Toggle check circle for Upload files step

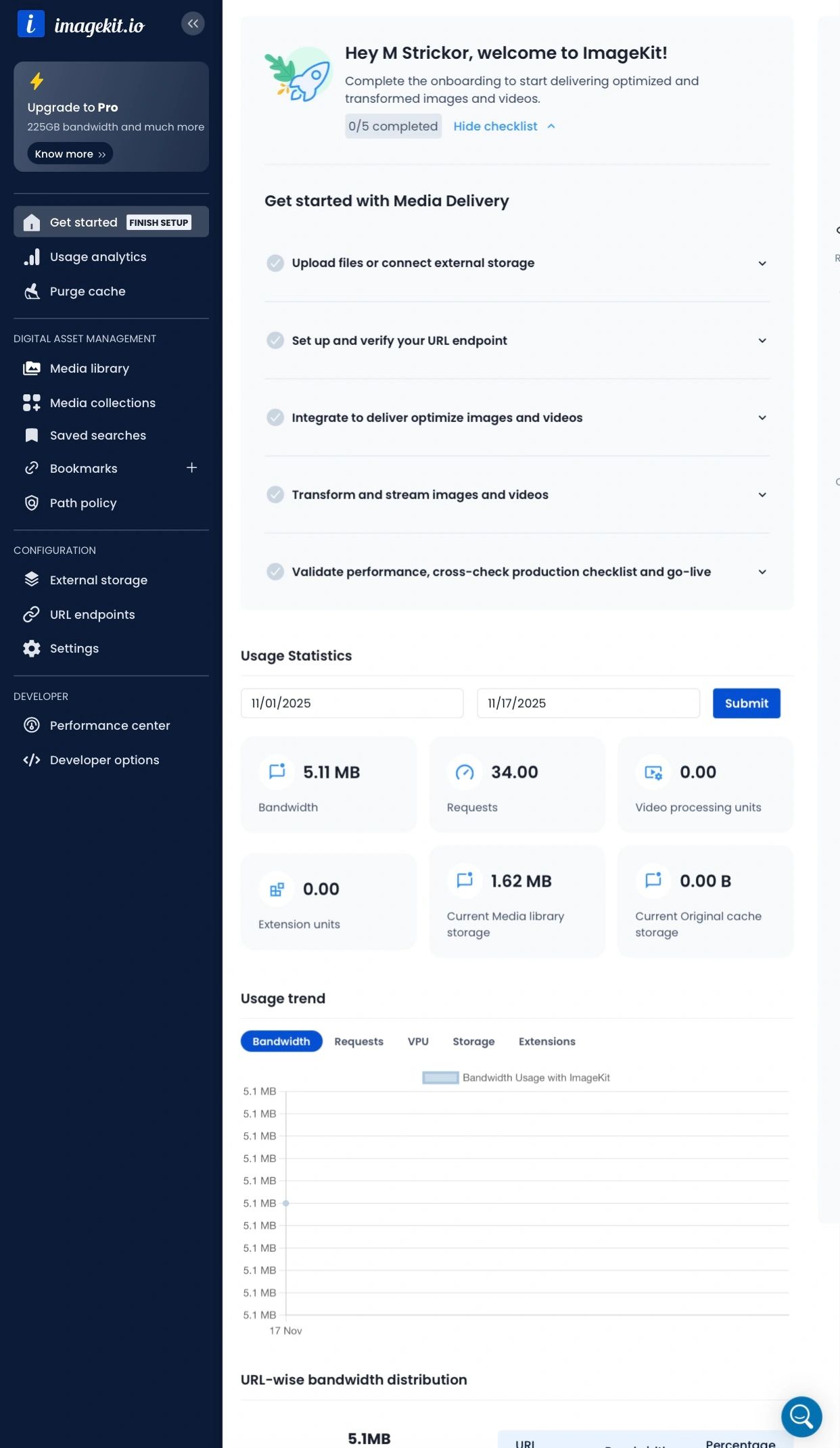(275, 263)
